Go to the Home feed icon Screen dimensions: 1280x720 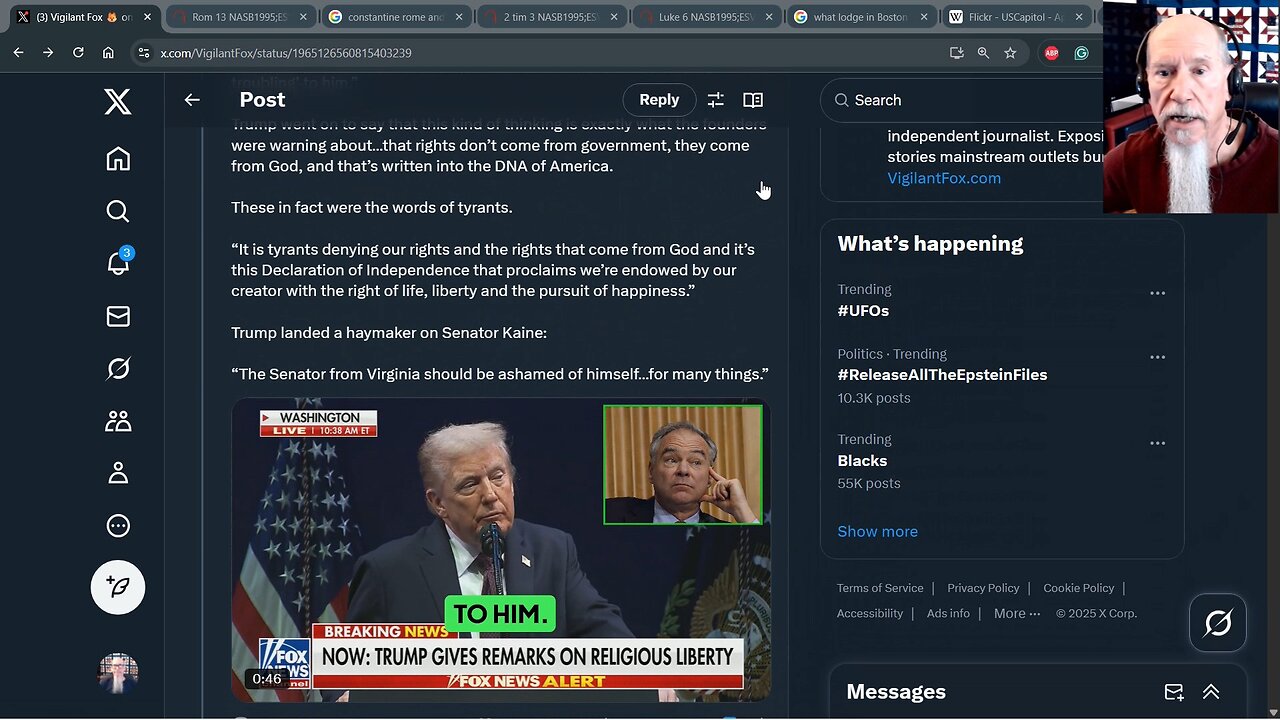point(118,159)
